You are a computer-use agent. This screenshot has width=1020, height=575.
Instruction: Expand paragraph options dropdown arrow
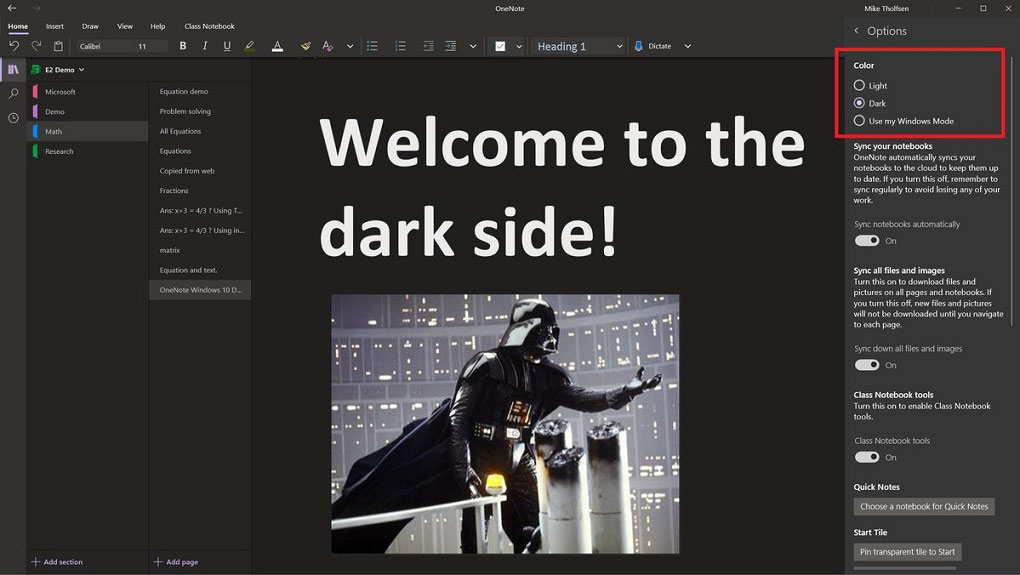pos(473,46)
